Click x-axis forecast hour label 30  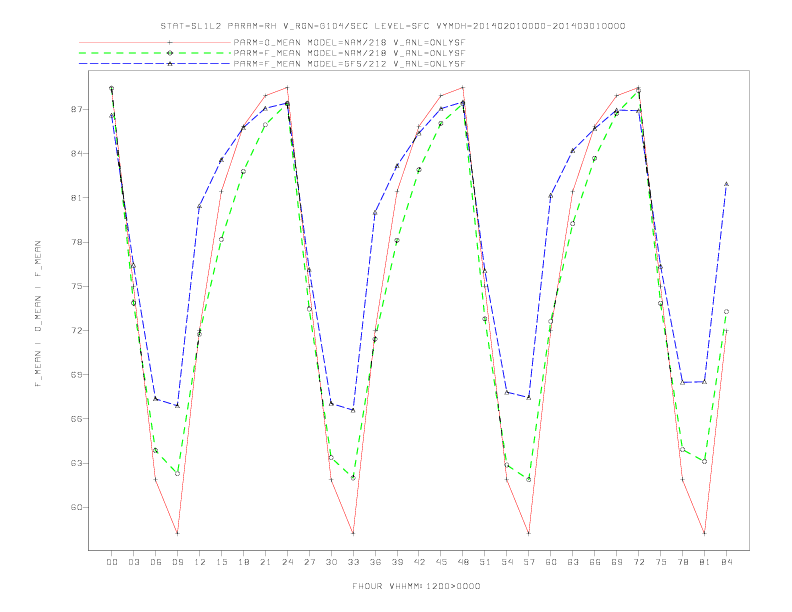[331, 562]
